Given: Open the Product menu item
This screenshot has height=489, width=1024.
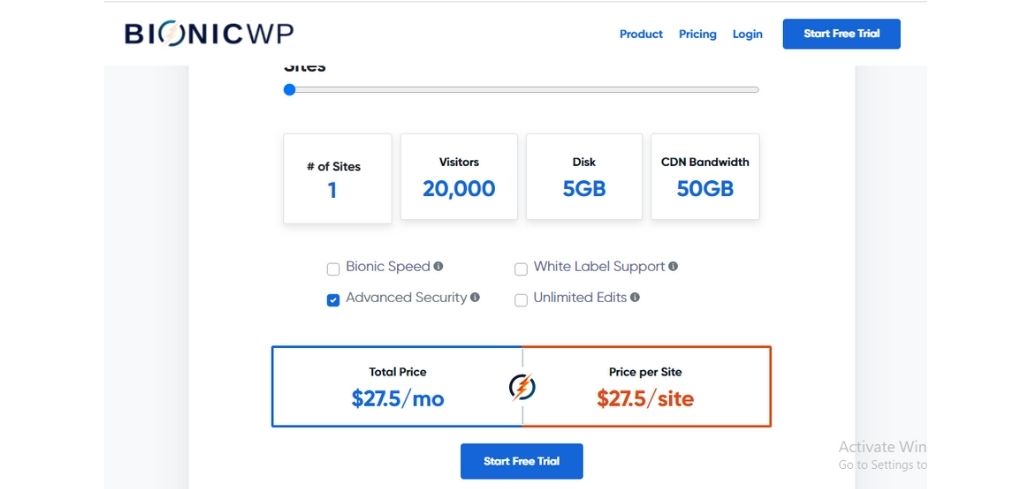Looking at the screenshot, I should point(641,34).
